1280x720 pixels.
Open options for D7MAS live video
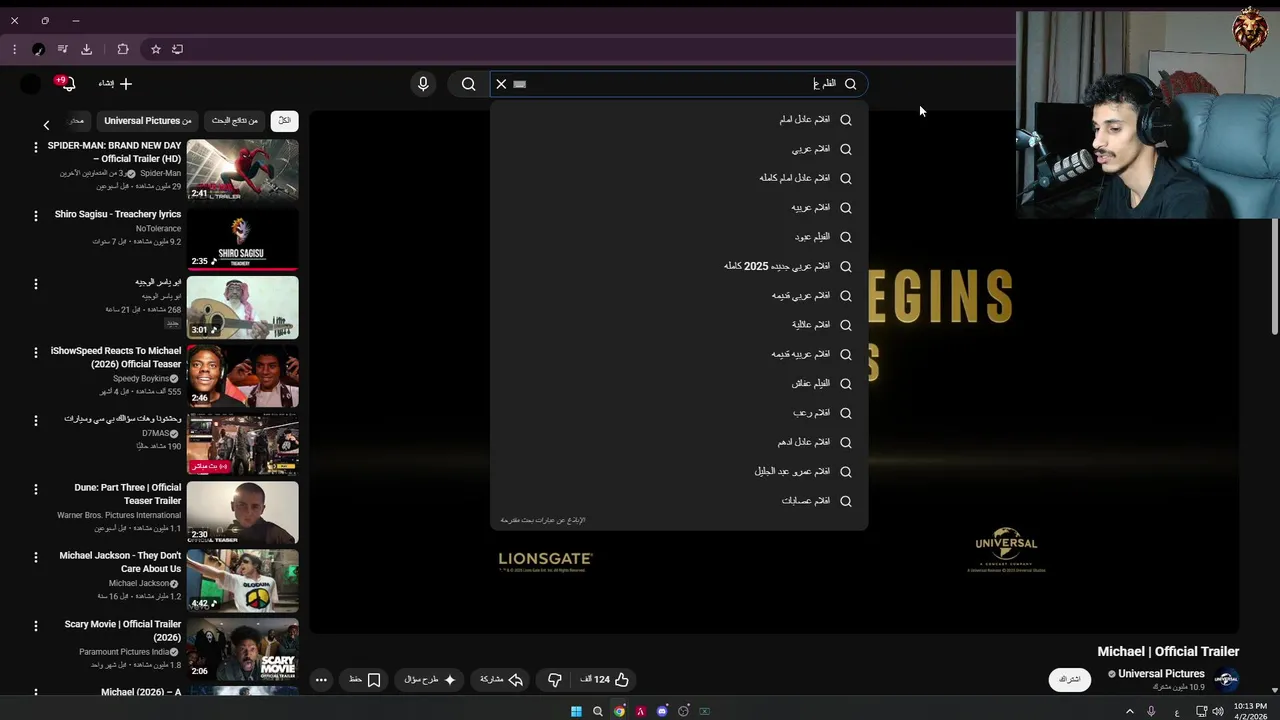(36, 421)
